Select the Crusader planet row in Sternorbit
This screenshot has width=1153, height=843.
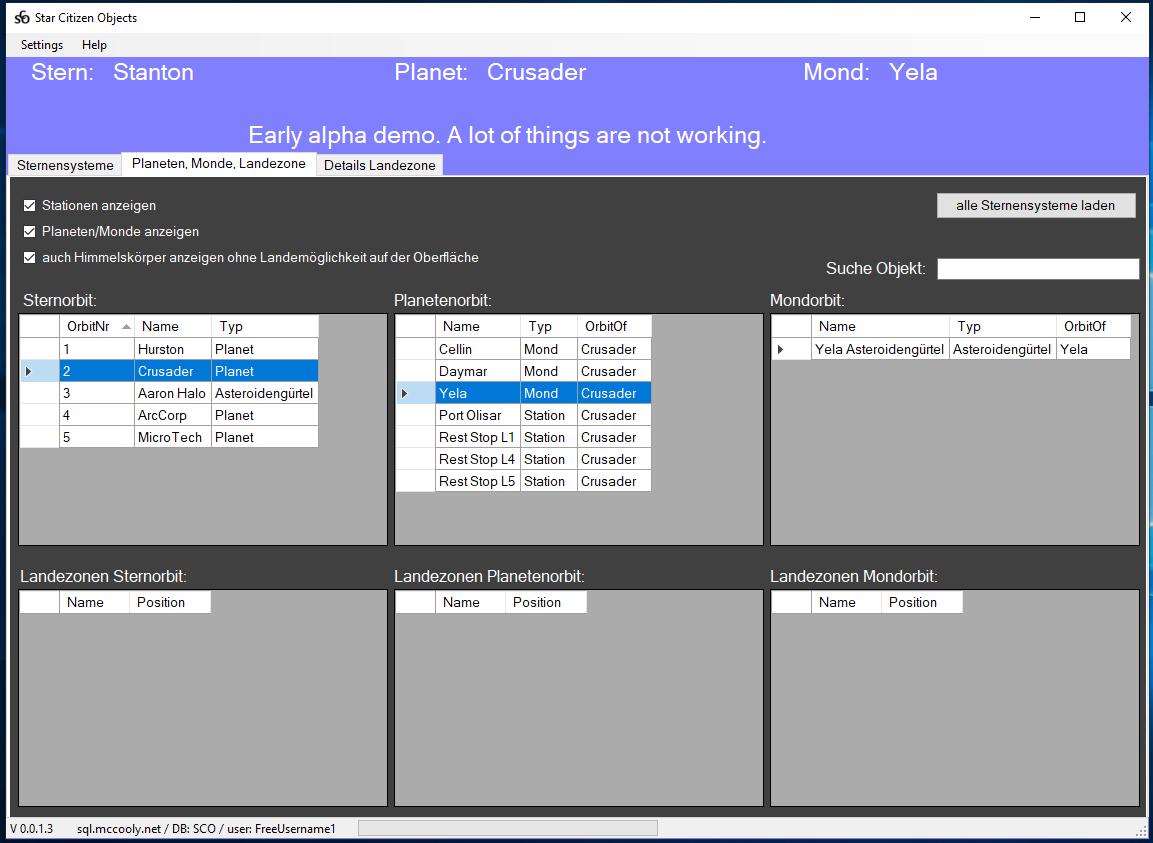[169, 371]
